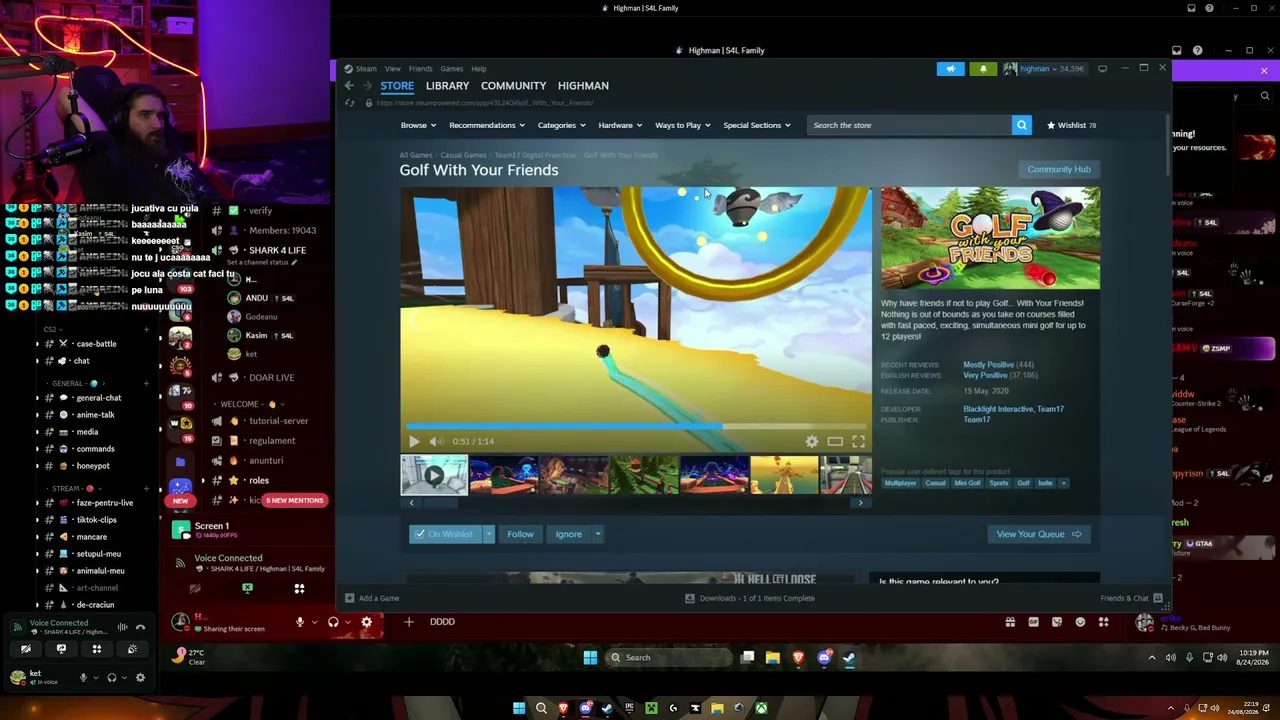Open the Ignore options arrow
This screenshot has width=1280, height=720.
click(597, 534)
